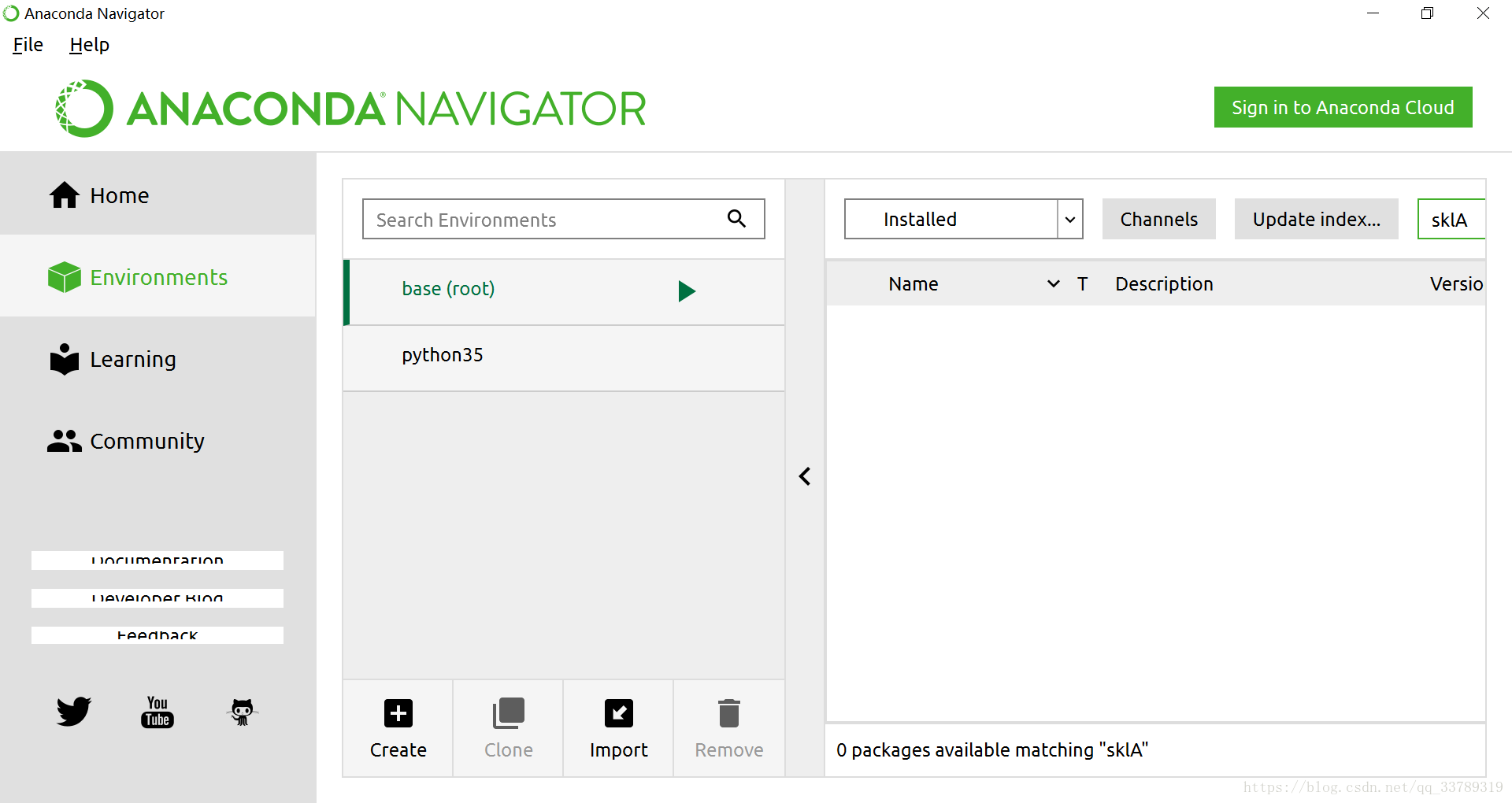Screen dimensions: 1512x803
Task: Click the package search box containing sklA
Action: pos(1451,219)
